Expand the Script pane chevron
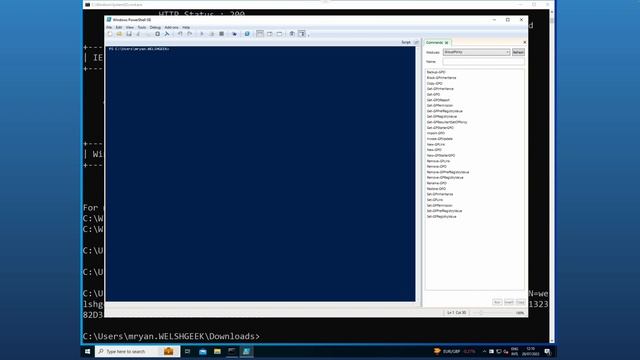 [x=416, y=42]
